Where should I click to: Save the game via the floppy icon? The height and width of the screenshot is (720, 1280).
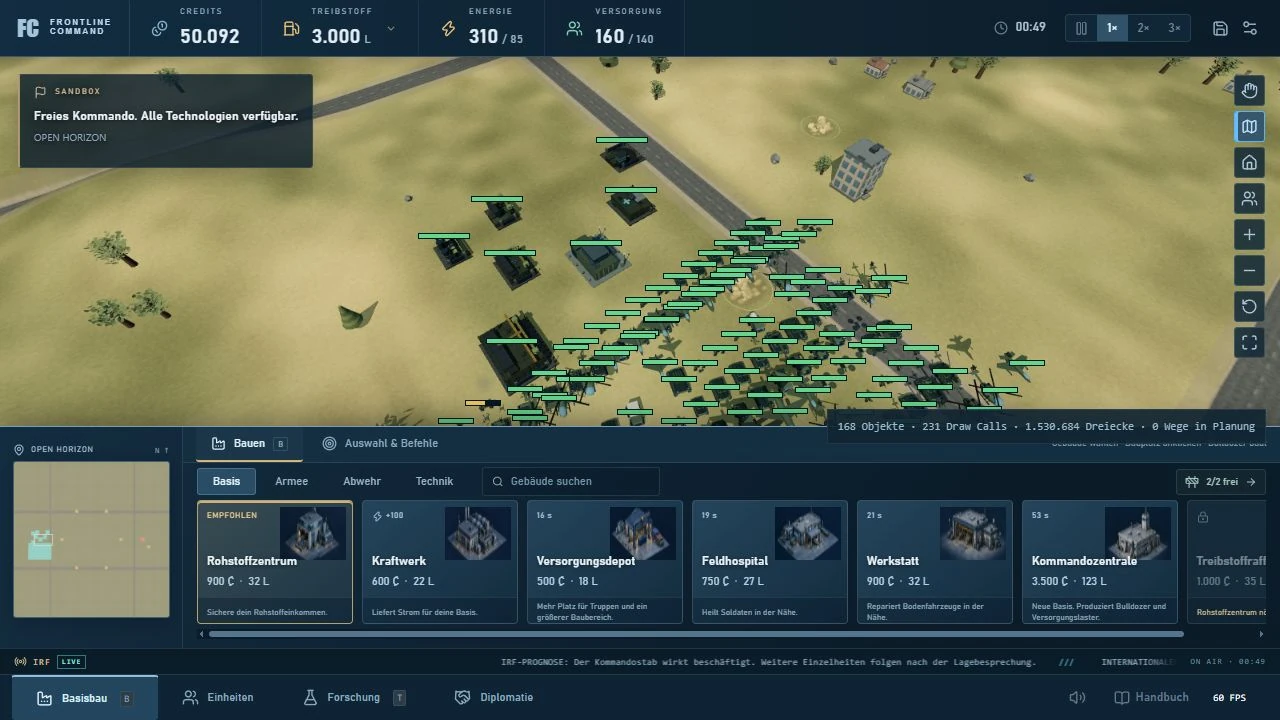point(1220,28)
